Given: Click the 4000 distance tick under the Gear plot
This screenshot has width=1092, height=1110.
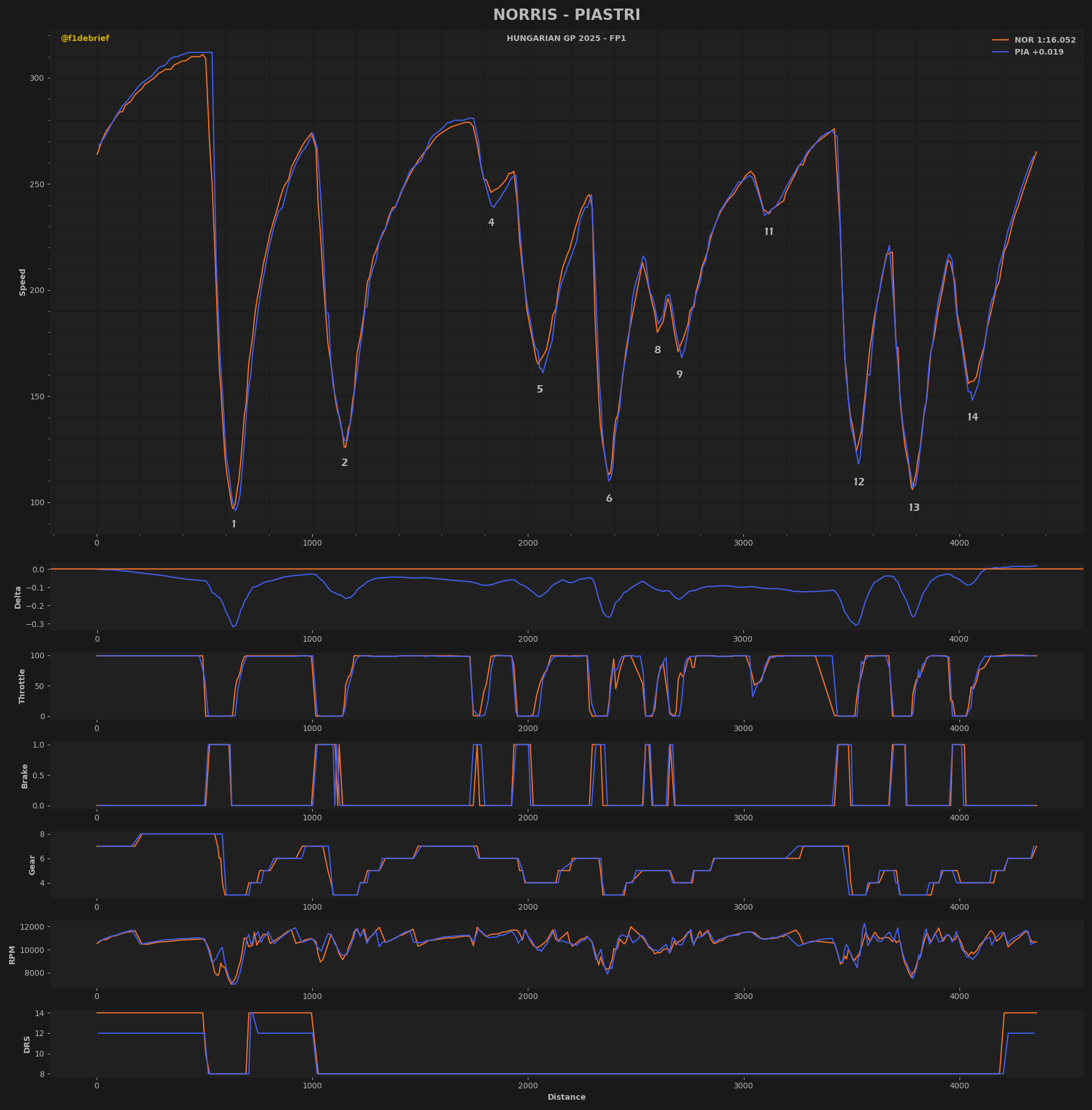Looking at the screenshot, I should [959, 907].
